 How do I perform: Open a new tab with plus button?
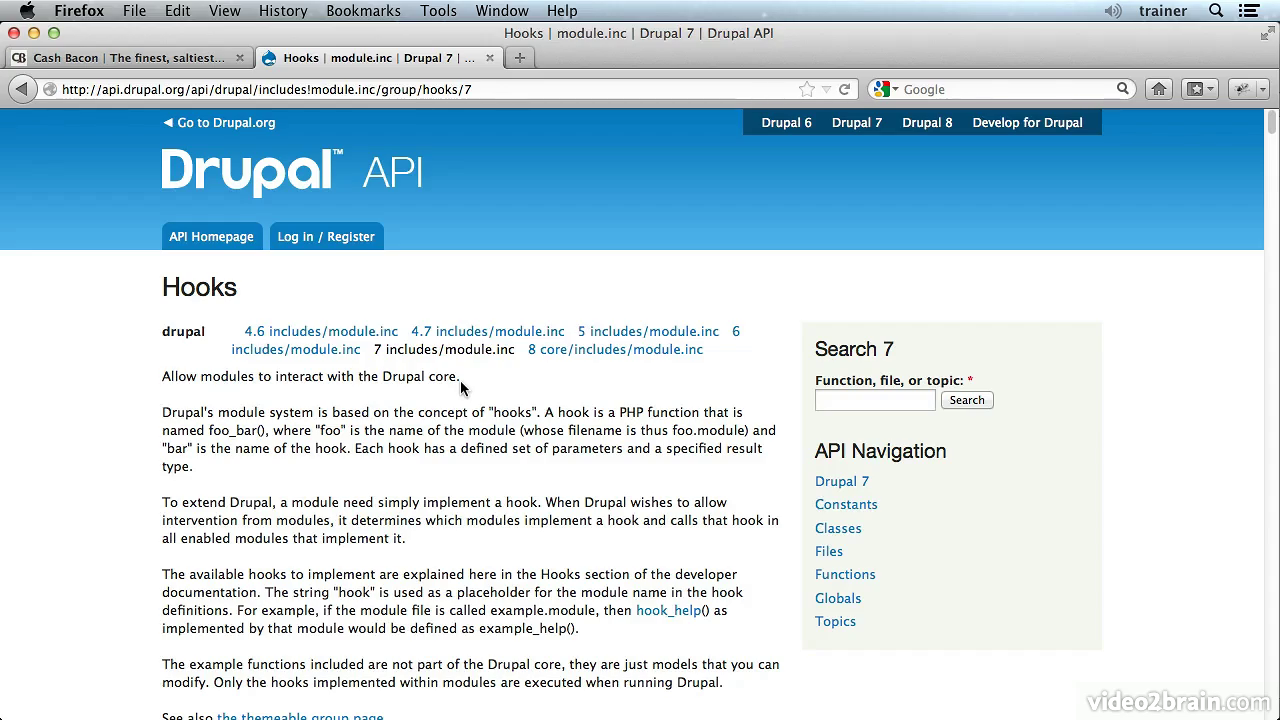(519, 58)
